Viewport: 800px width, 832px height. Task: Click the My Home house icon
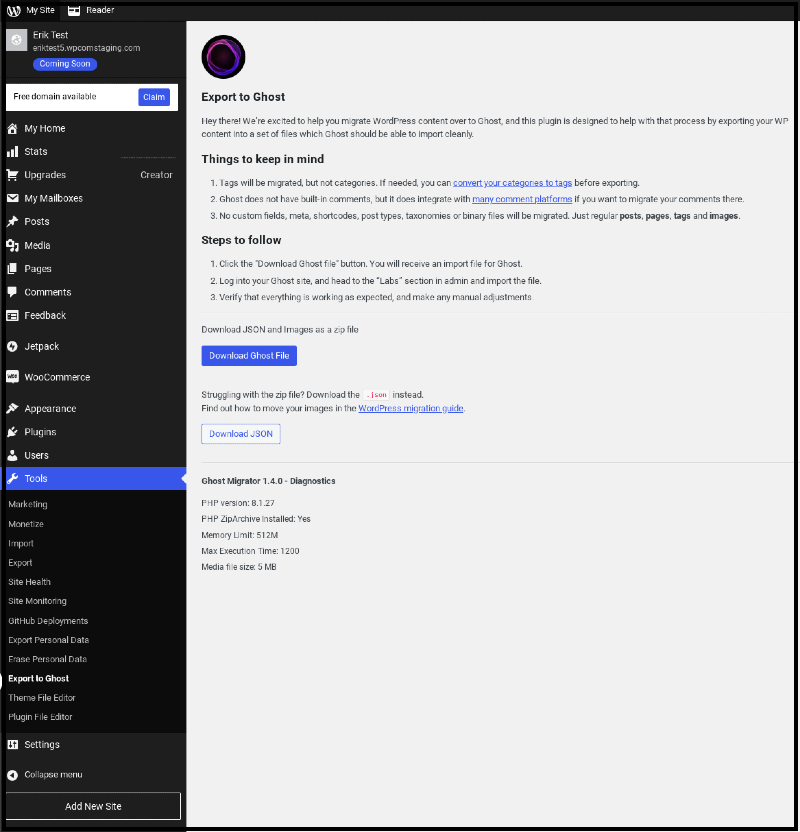point(12,128)
